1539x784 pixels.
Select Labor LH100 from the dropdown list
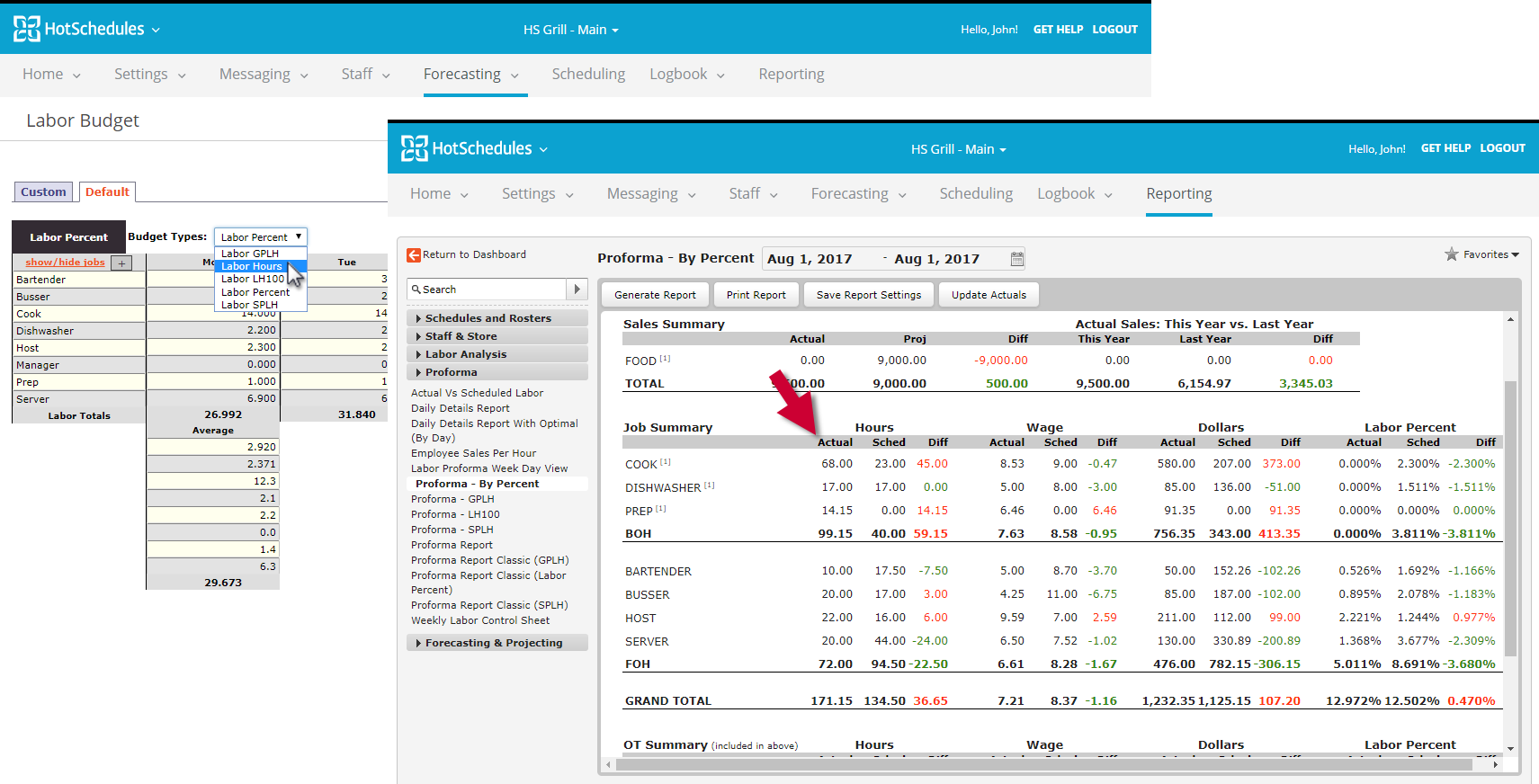pos(261,279)
